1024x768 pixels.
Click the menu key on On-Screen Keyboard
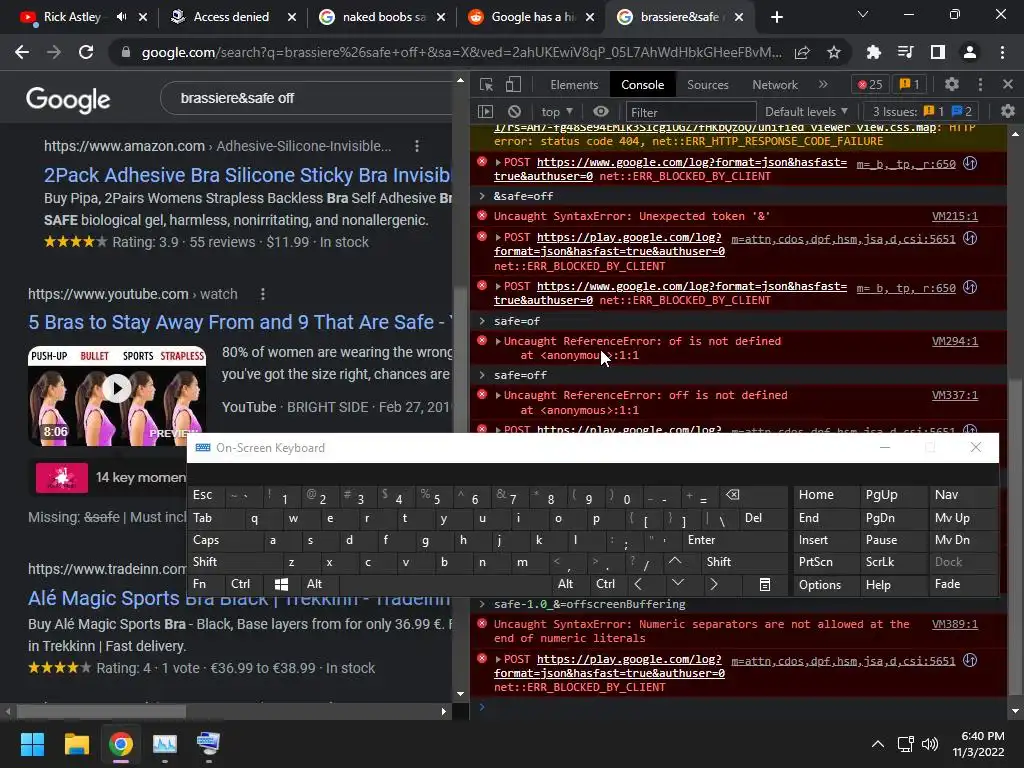coord(765,584)
